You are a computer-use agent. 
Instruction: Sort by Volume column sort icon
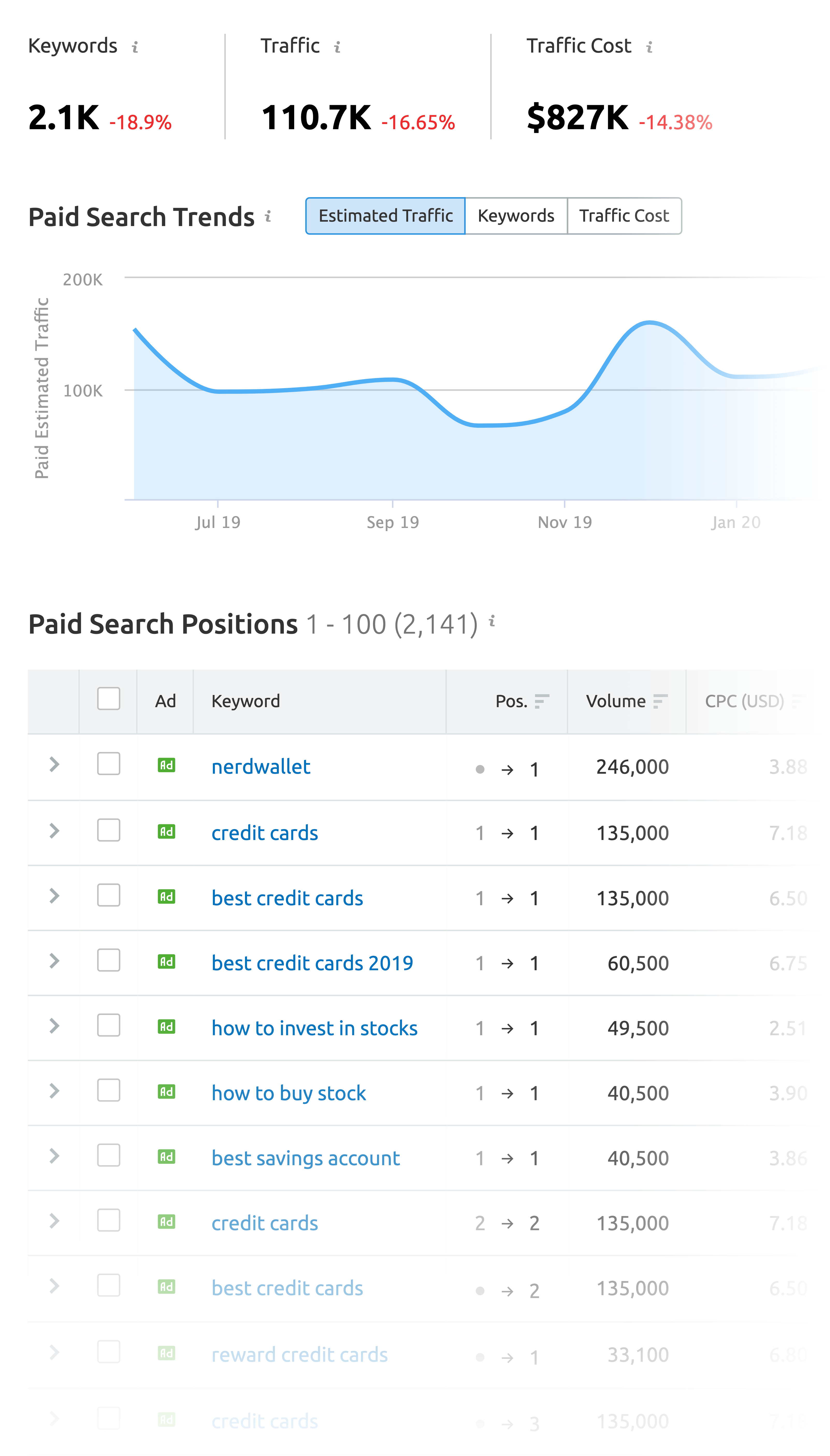pyautogui.click(x=660, y=701)
